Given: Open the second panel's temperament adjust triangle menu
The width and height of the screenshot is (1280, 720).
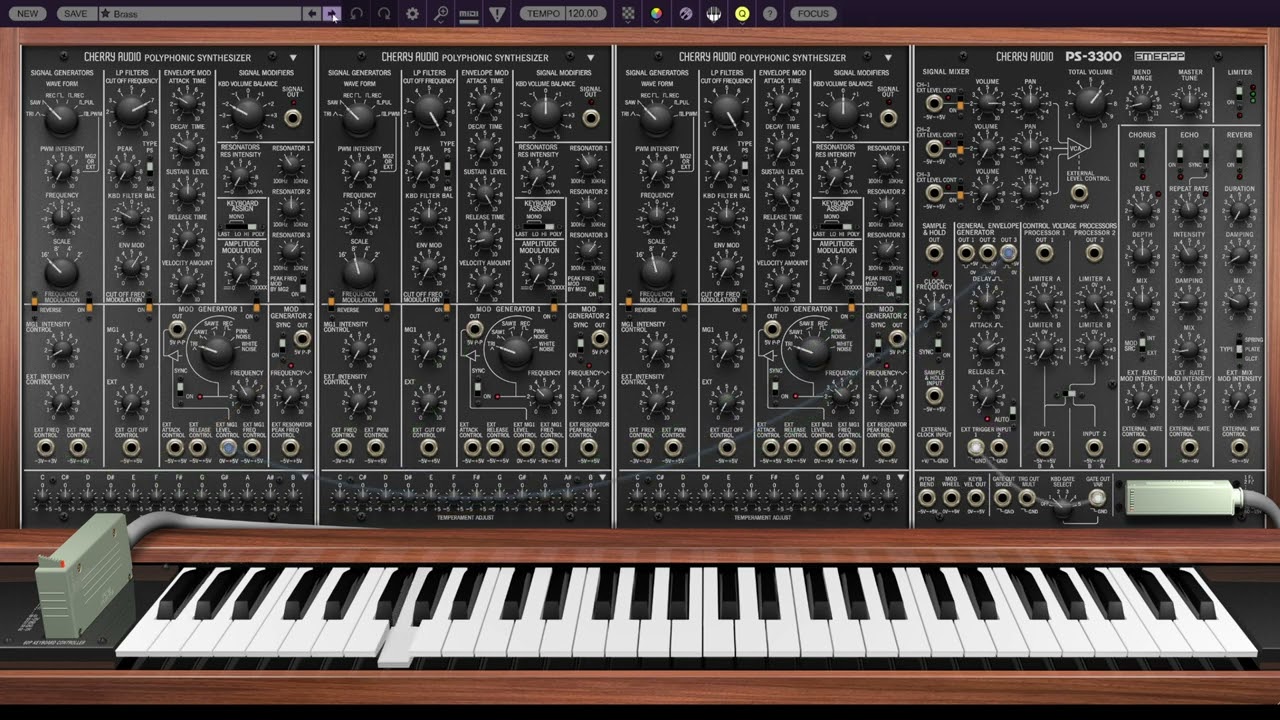Looking at the screenshot, I should tap(602, 478).
